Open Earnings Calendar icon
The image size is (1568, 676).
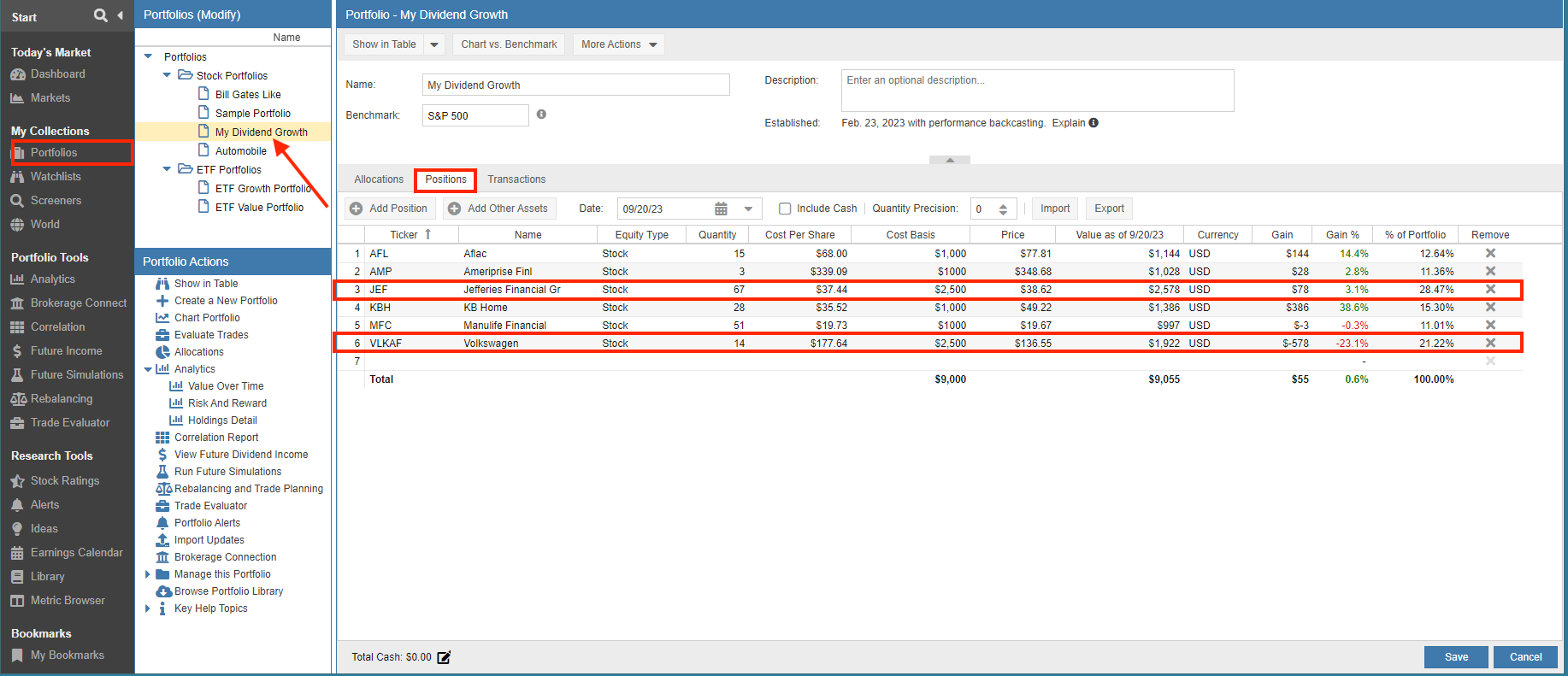click(17, 553)
